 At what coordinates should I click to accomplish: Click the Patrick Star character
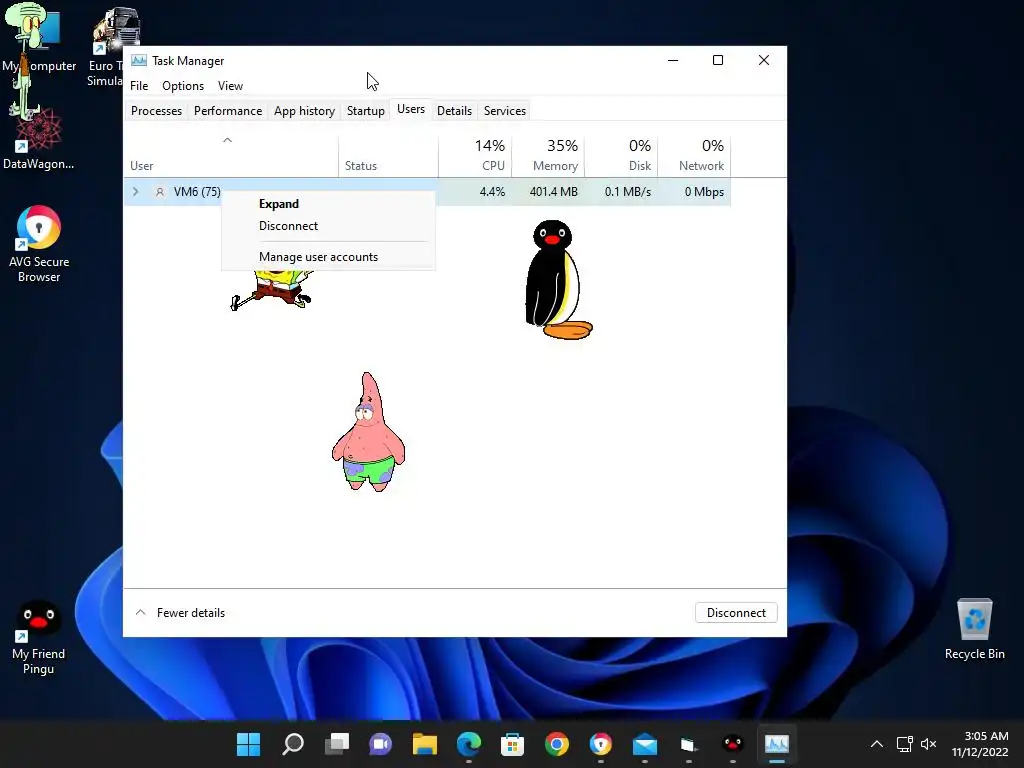coord(368,432)
